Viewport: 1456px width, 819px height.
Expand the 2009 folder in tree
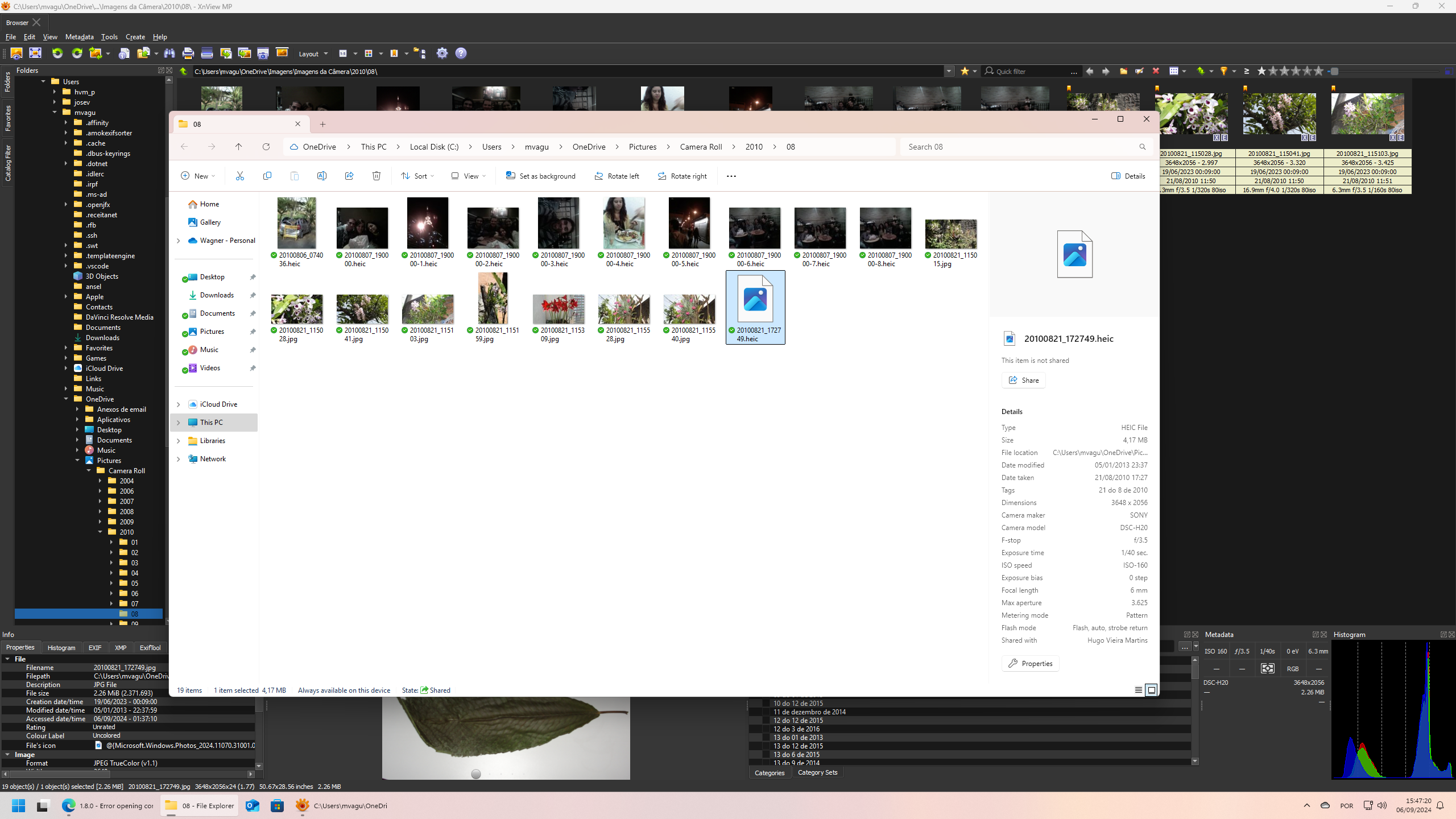[x=101, y=522]
